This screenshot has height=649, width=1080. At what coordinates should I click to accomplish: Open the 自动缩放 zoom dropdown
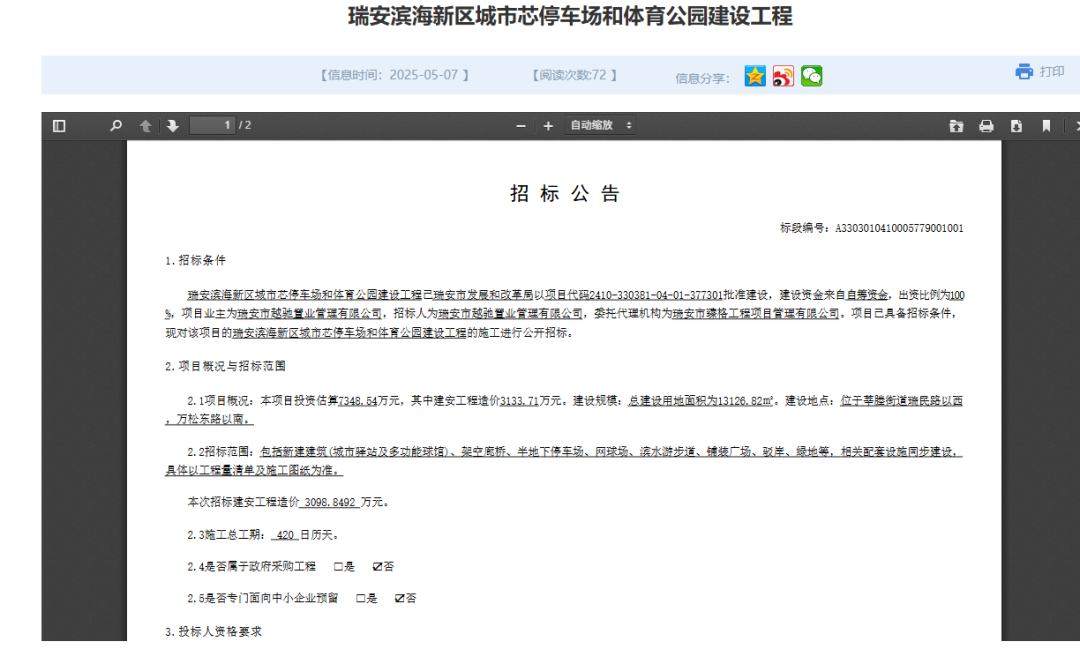click(600, 126)
